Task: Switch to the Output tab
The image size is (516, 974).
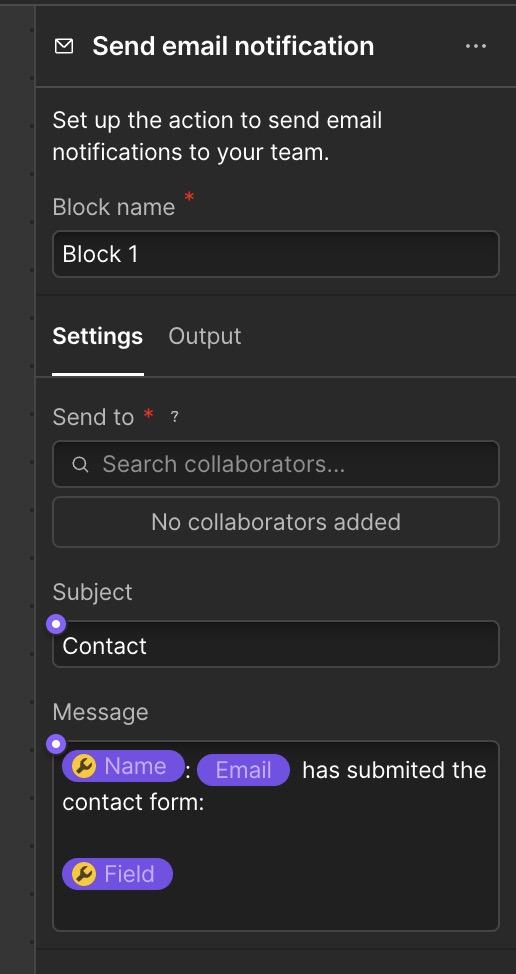Action: (x=205, y=336)
